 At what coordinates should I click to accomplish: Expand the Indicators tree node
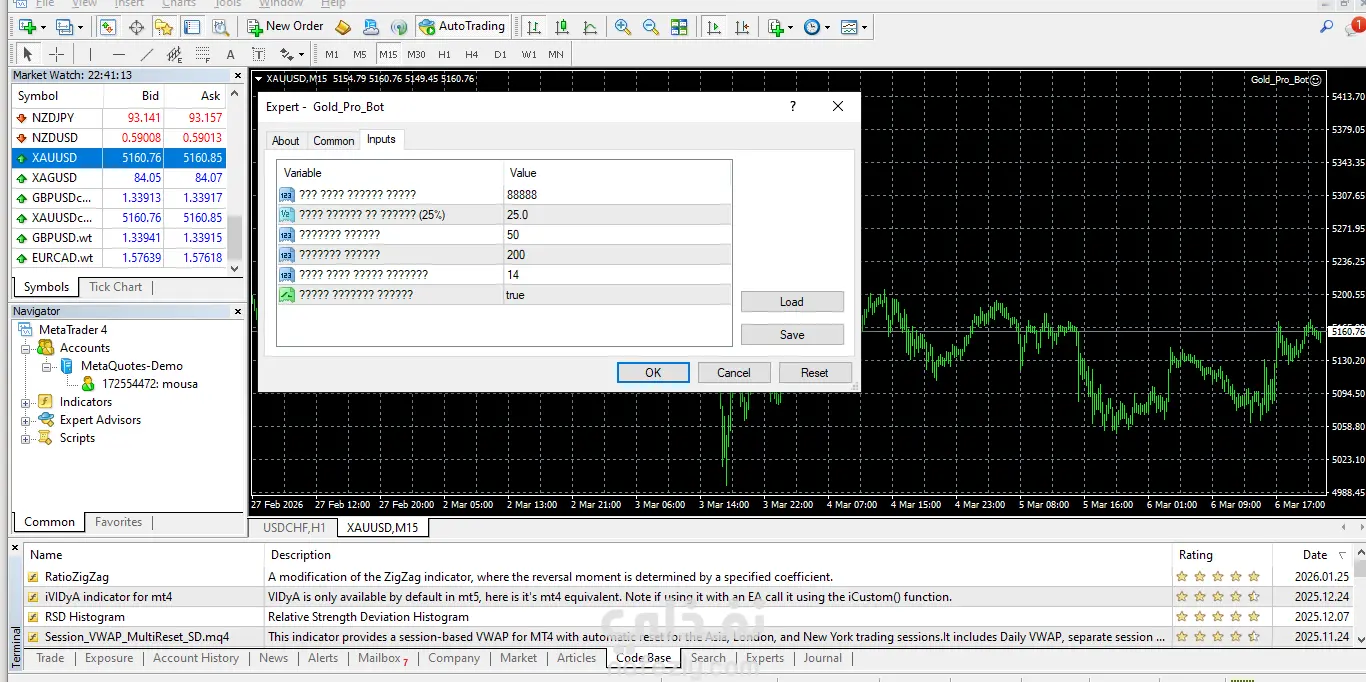(25, 402)
